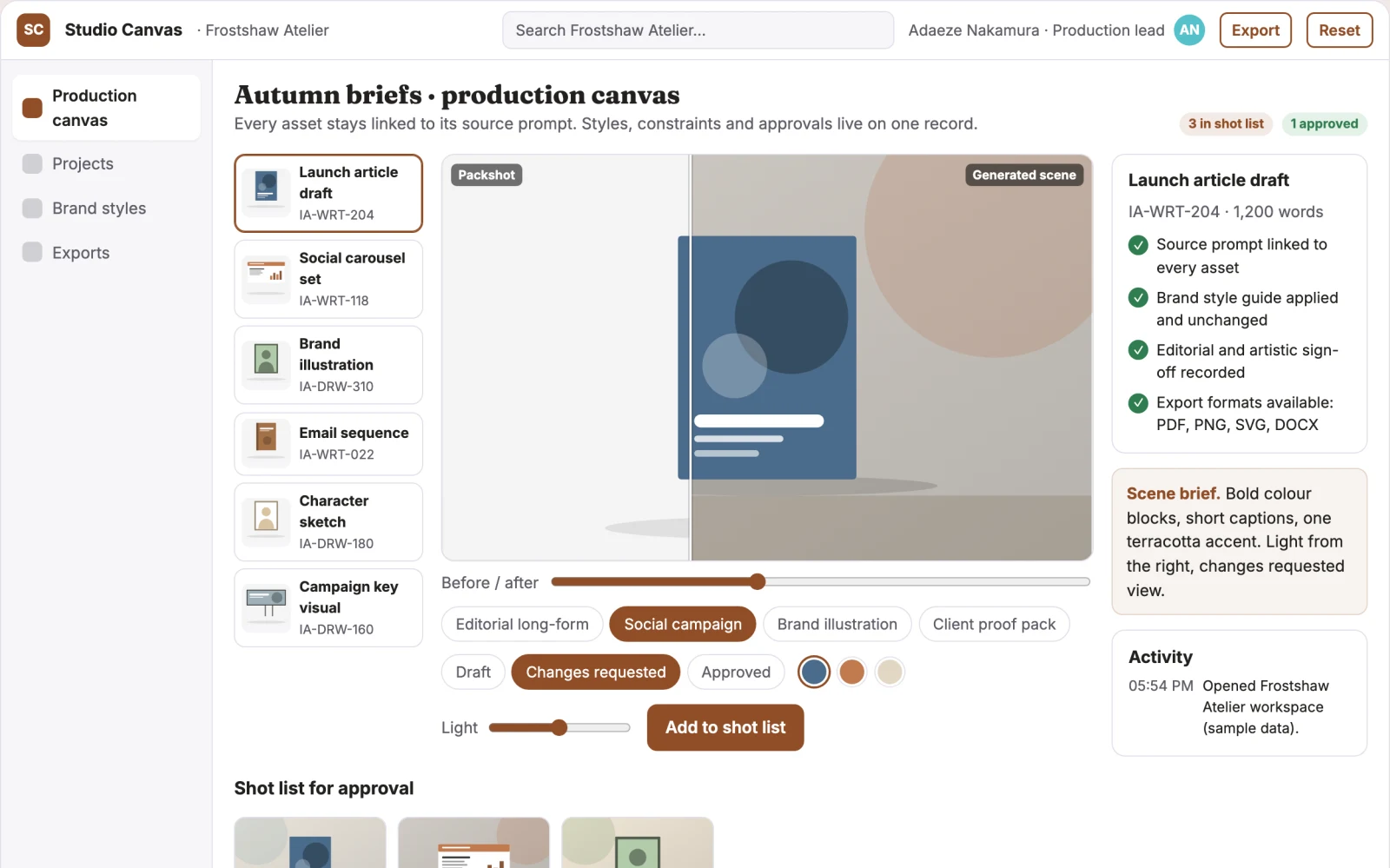Pick the terracotta color swatch
The height and width of the screenshot is (868, 1390).
[852, 672]
